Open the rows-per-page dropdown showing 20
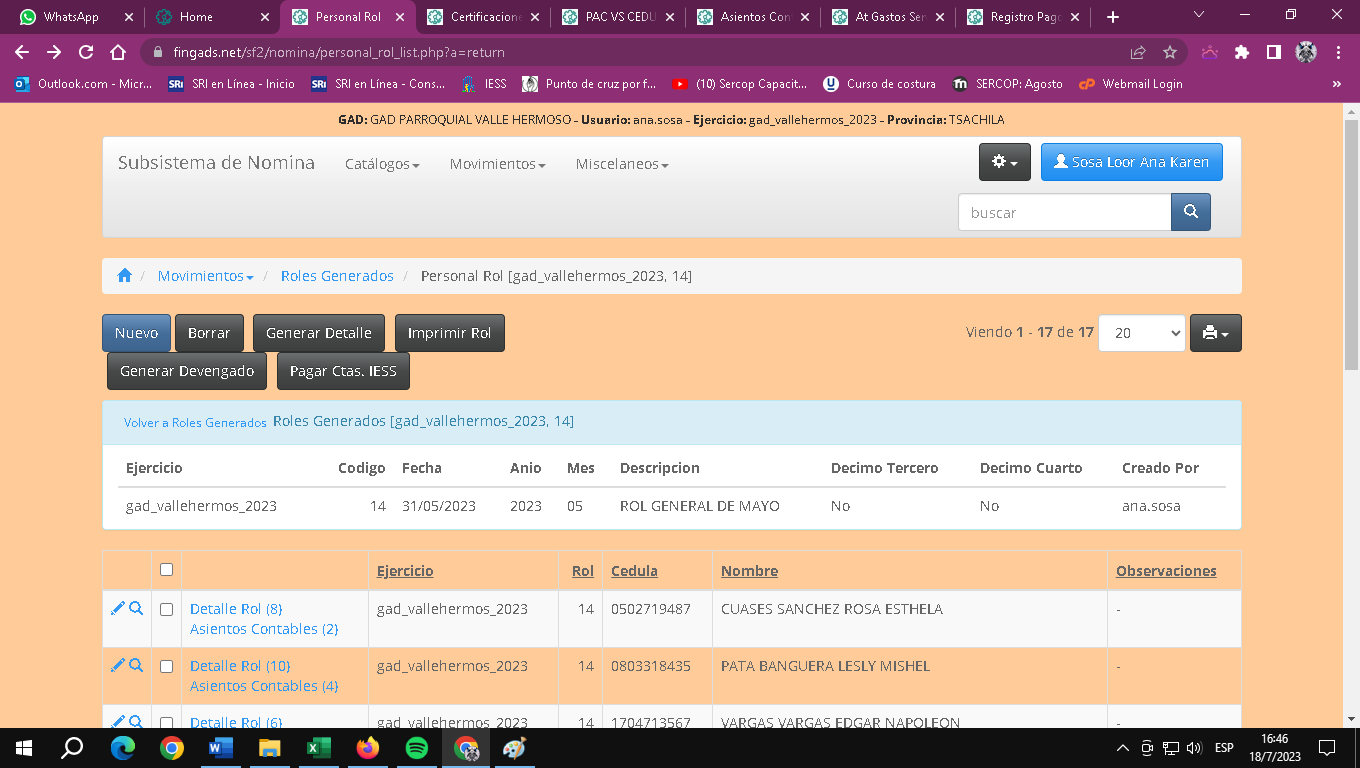The height and width of the screenshot is (768, 1360). (x=1141, y=333)
